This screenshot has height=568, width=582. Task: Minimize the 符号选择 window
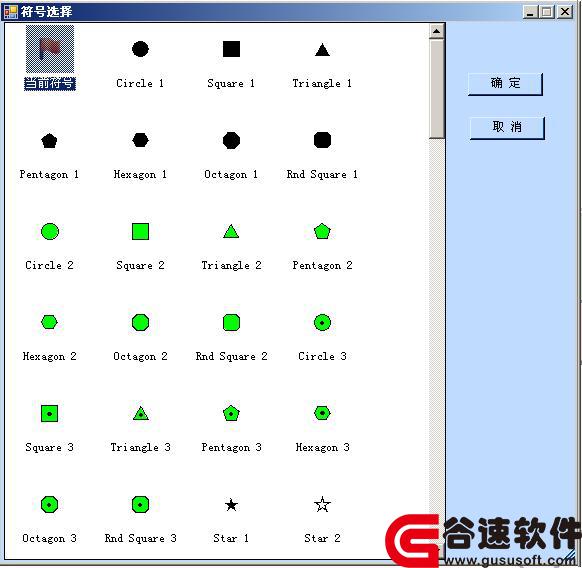point(530,12)
